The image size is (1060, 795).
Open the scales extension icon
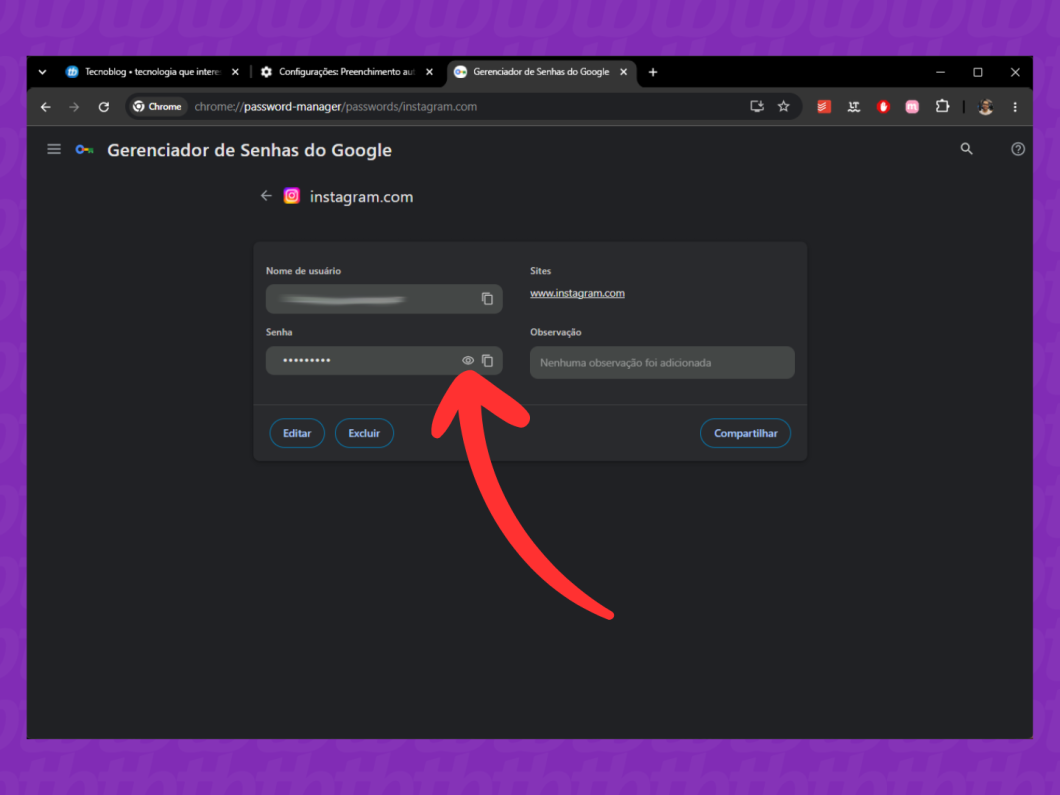point(854,107)
